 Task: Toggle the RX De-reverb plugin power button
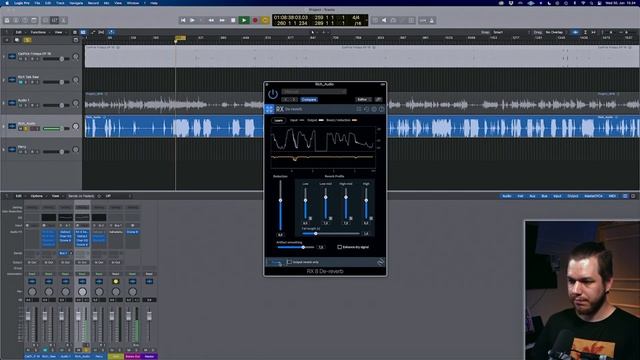[x=273, y=95]
